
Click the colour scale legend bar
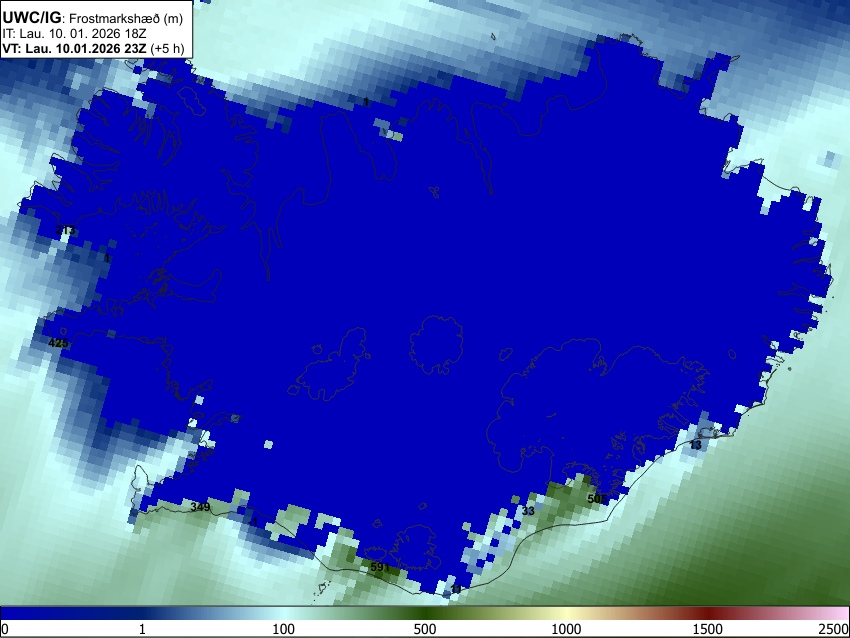(425, 614)
